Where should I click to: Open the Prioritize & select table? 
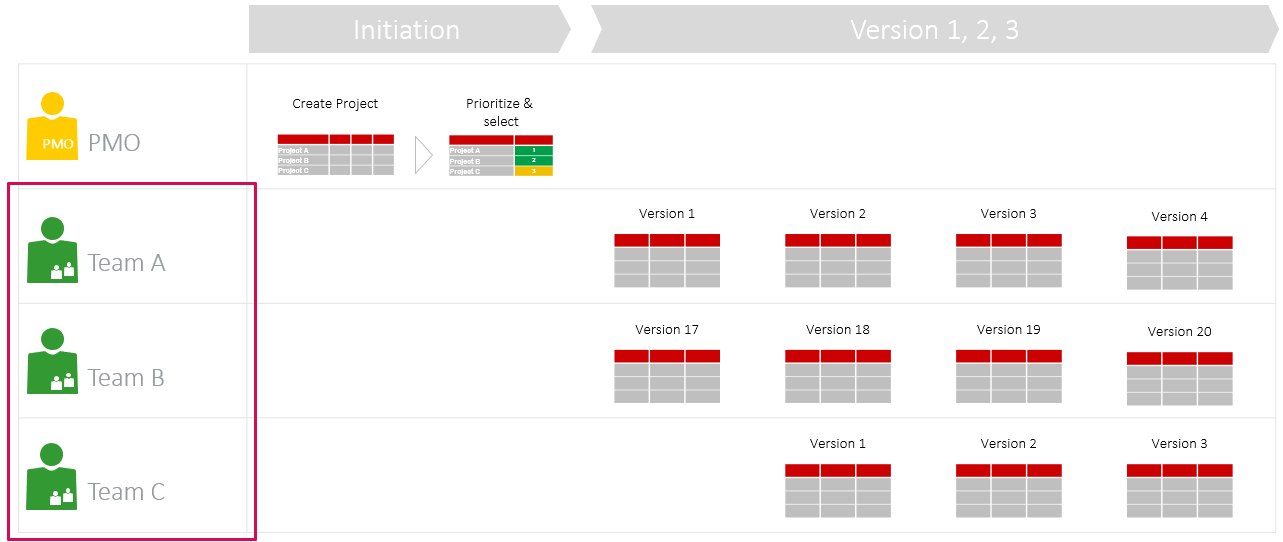pos(500,155)
